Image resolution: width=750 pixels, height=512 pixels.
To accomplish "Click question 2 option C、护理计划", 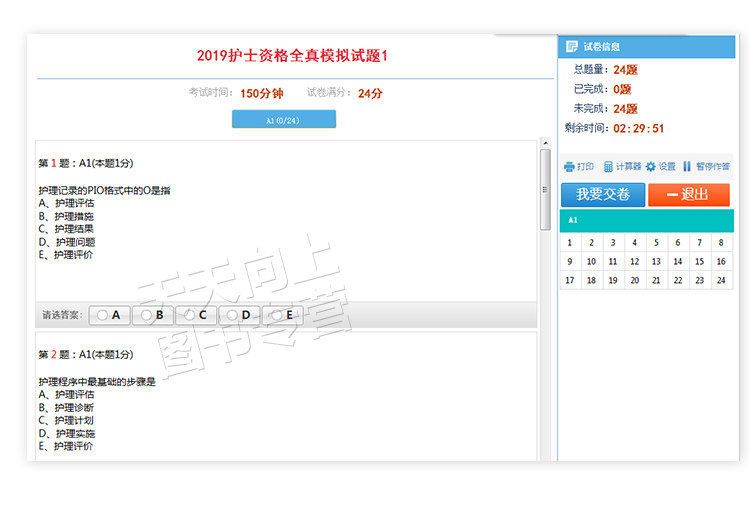I will click(x=66, y=421).
